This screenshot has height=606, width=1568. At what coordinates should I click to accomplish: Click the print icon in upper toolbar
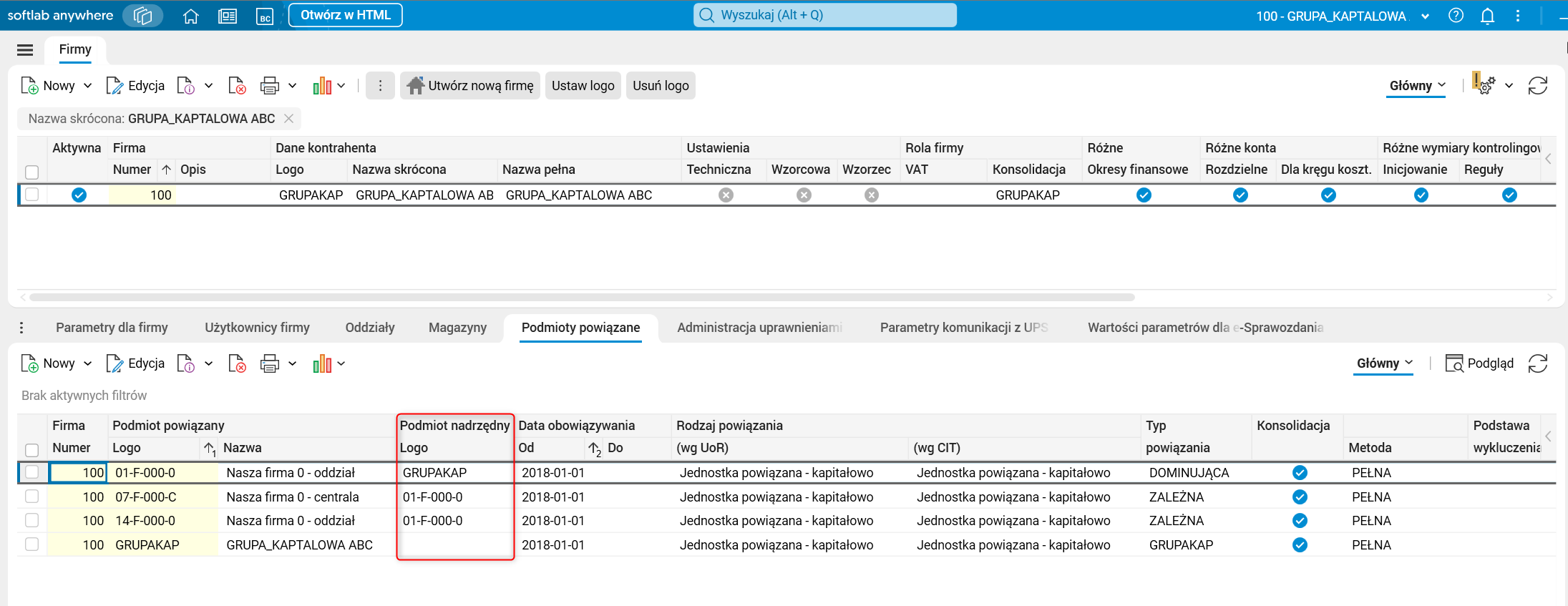(x=269, y=86)
